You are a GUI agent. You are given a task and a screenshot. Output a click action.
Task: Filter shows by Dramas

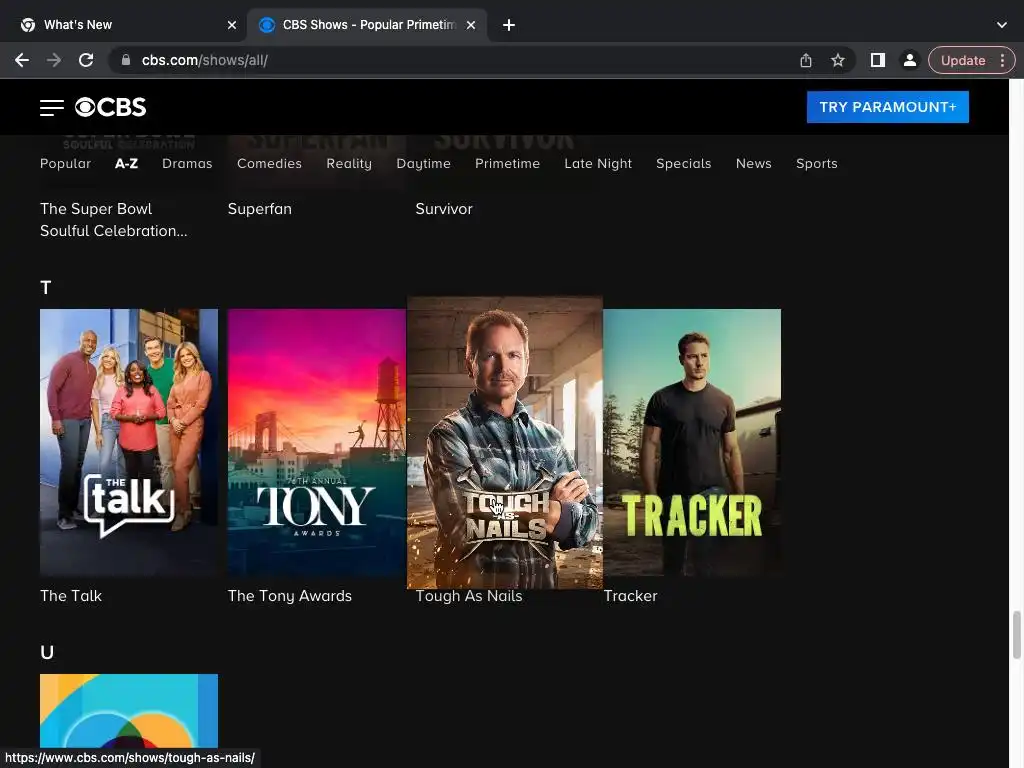[x=187, y=164]
